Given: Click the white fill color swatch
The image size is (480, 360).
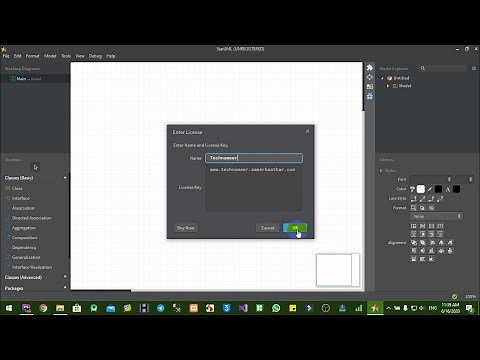Looking at the screenshot, I should pos(421,189).
